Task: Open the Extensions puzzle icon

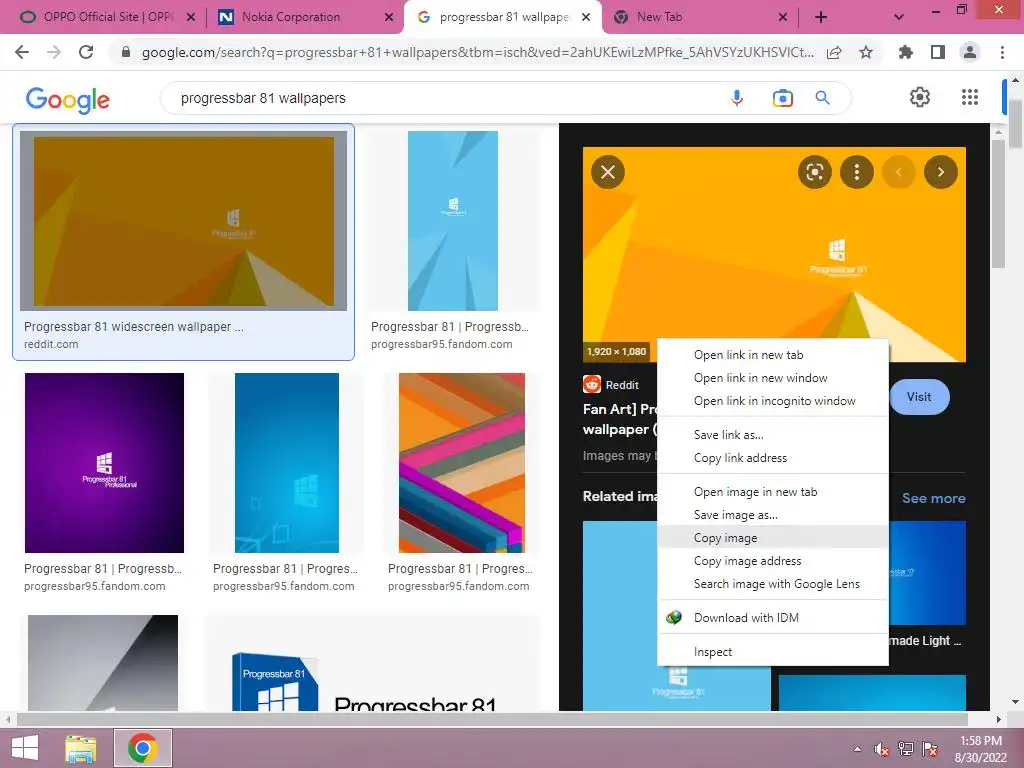Action: coord(906,52)
